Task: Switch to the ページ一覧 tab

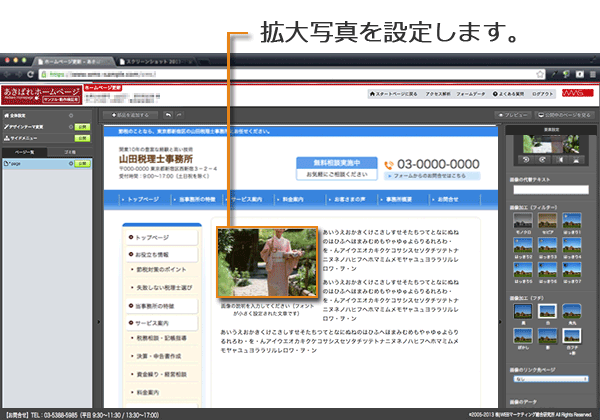Action: click(26, 150)
